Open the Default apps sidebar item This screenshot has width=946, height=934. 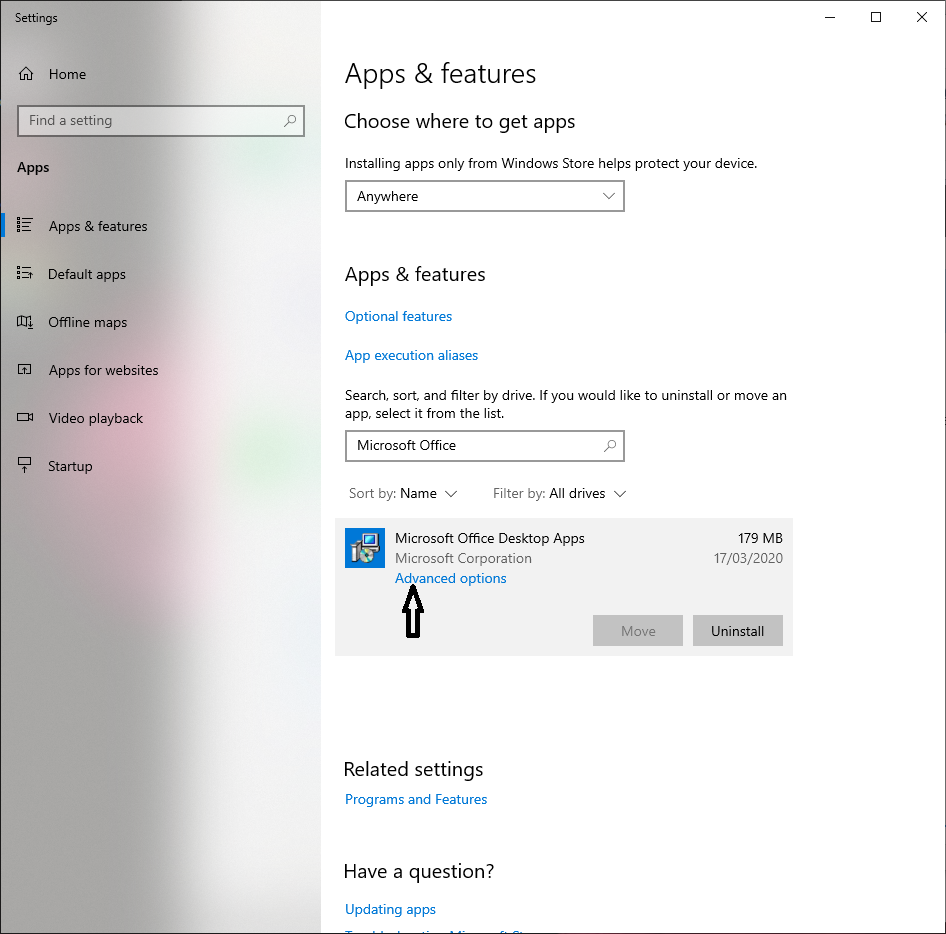click(x=160, y=274)
